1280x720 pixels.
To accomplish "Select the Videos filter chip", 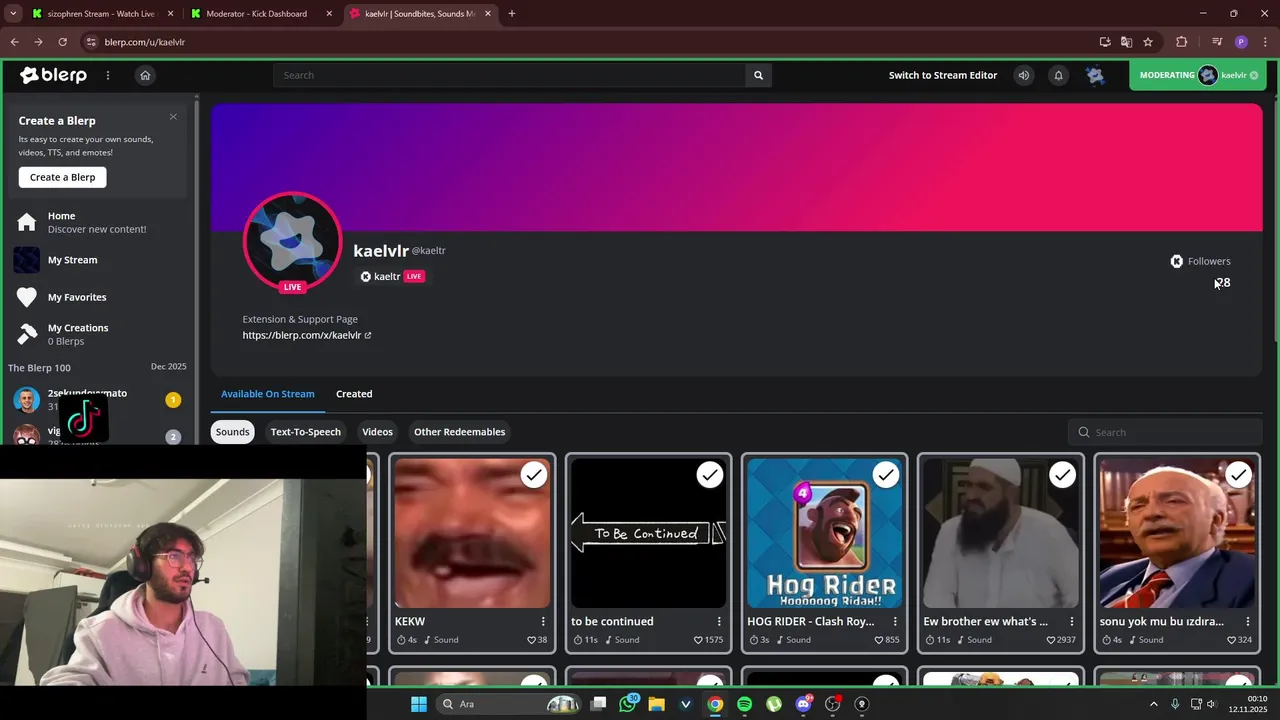I will point(377,432).
